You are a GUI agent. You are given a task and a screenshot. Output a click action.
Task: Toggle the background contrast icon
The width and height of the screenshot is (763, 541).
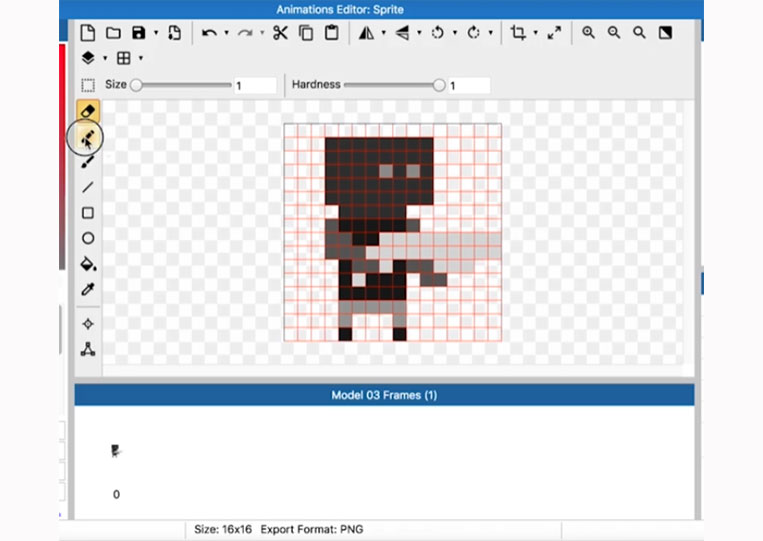coord(665,33)
